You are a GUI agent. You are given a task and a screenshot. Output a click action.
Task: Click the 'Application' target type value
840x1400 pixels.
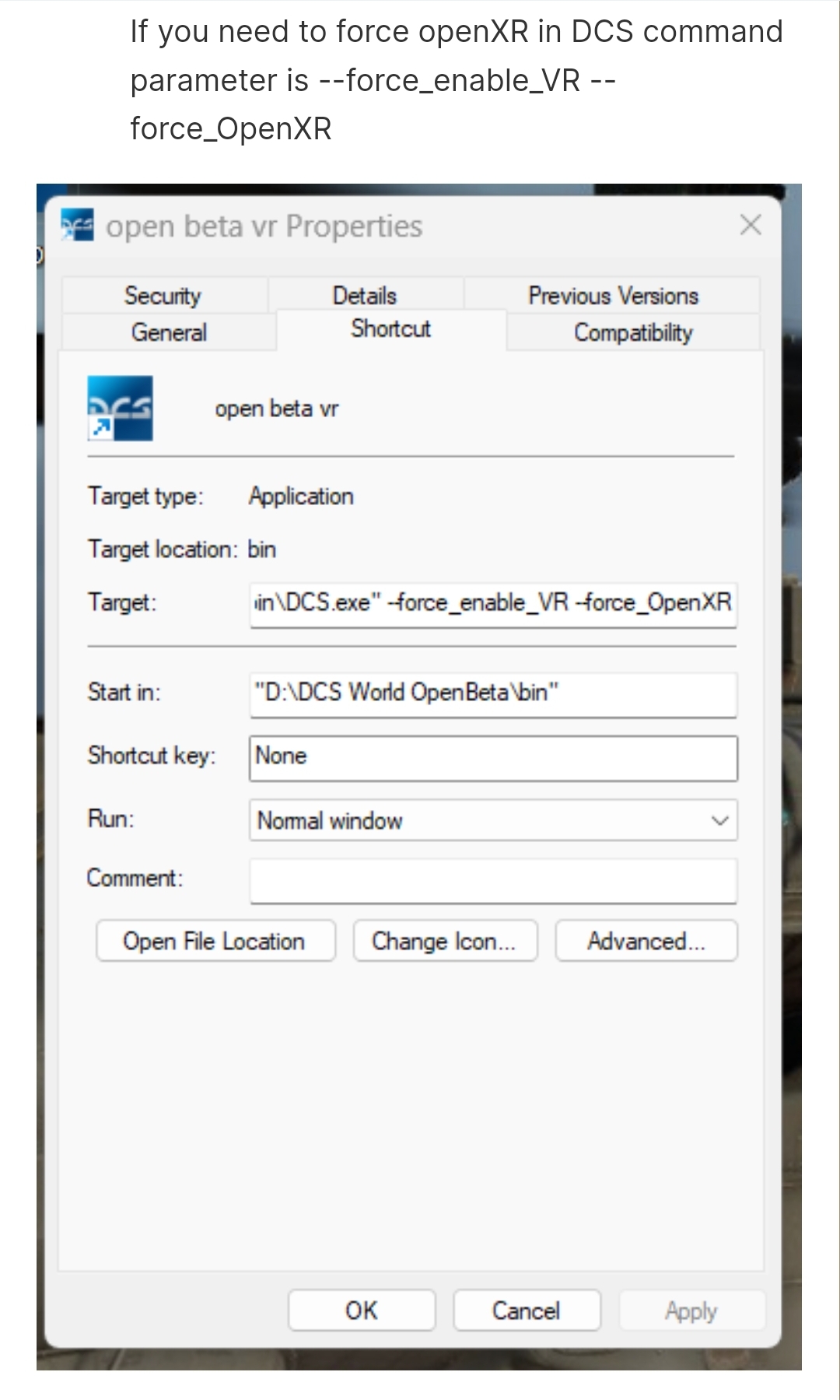tap(301, 496)
